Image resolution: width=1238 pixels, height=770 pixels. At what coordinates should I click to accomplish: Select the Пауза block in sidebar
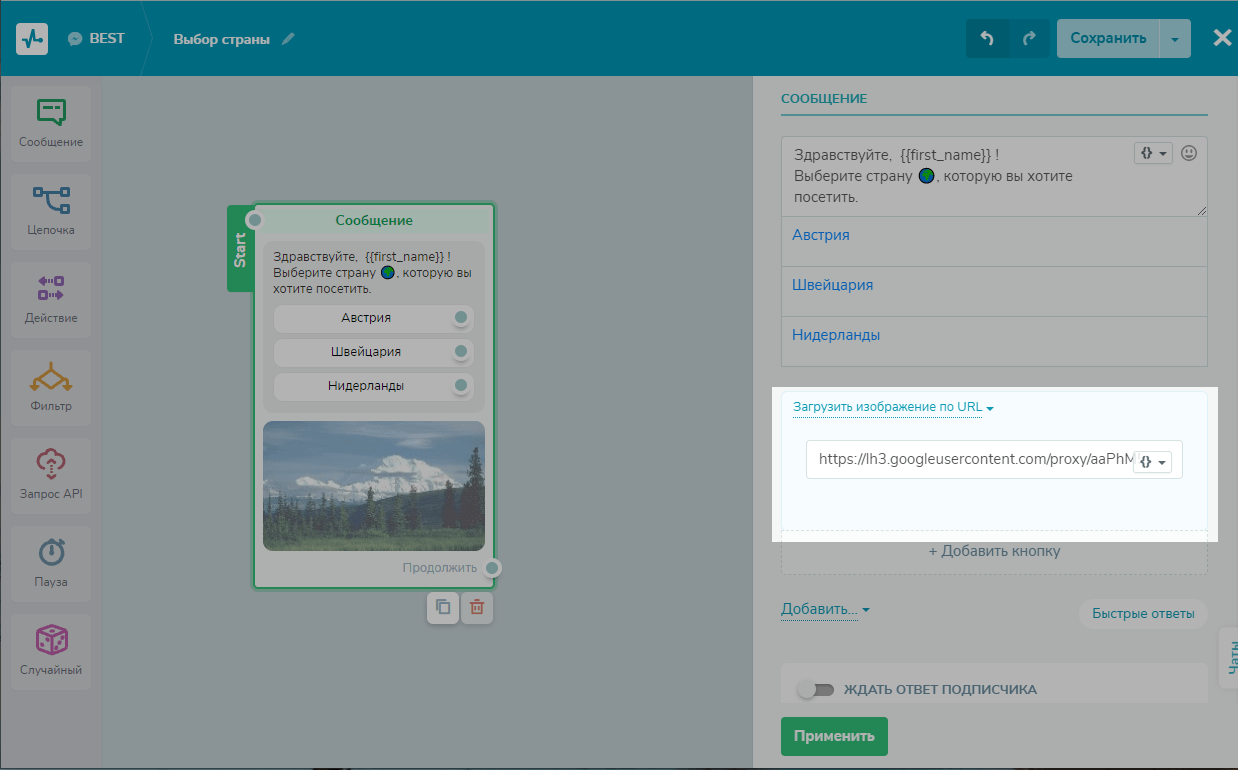(x=51, y=563)
